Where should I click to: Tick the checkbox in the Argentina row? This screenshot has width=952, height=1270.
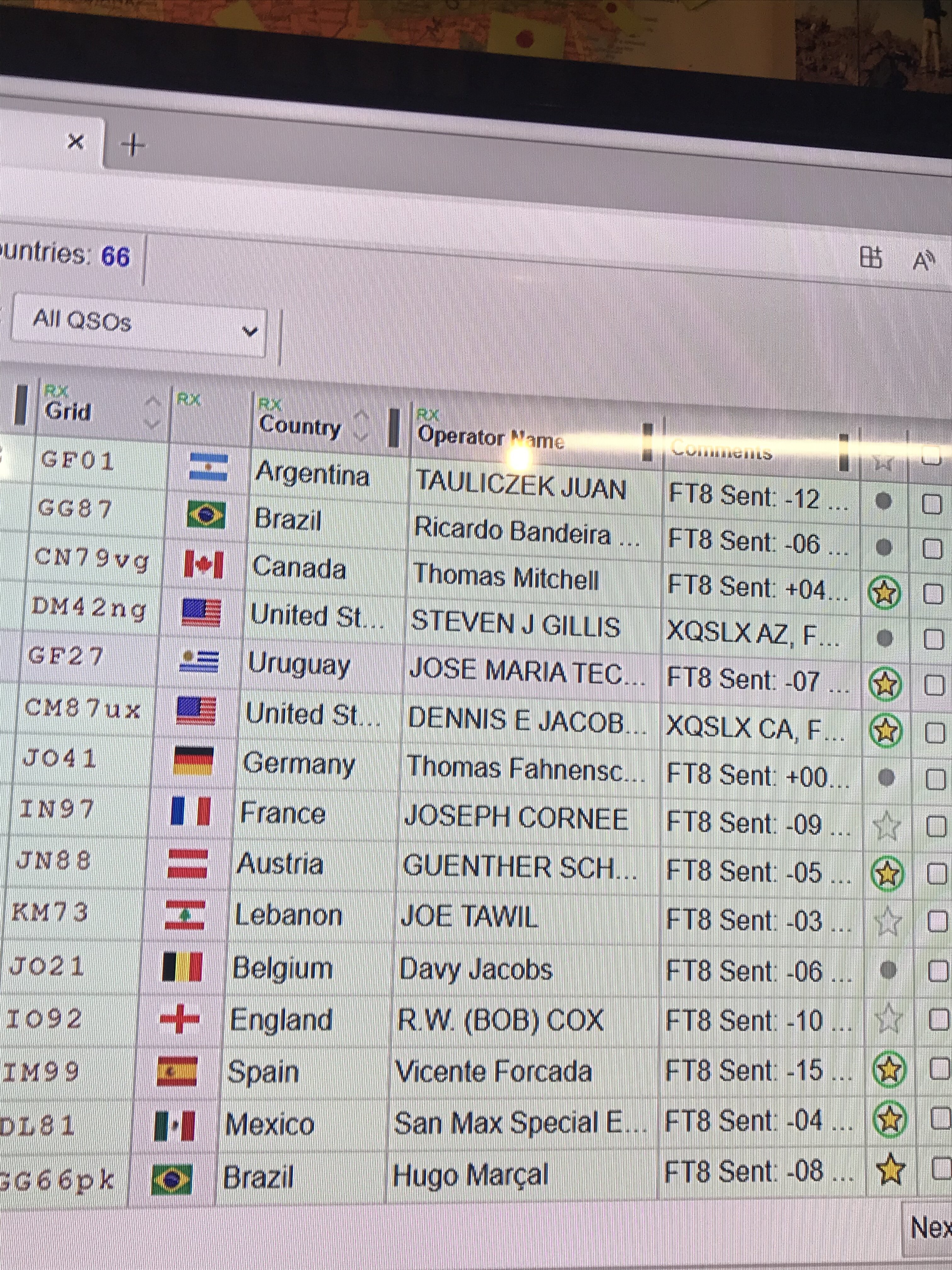point(931,504)
